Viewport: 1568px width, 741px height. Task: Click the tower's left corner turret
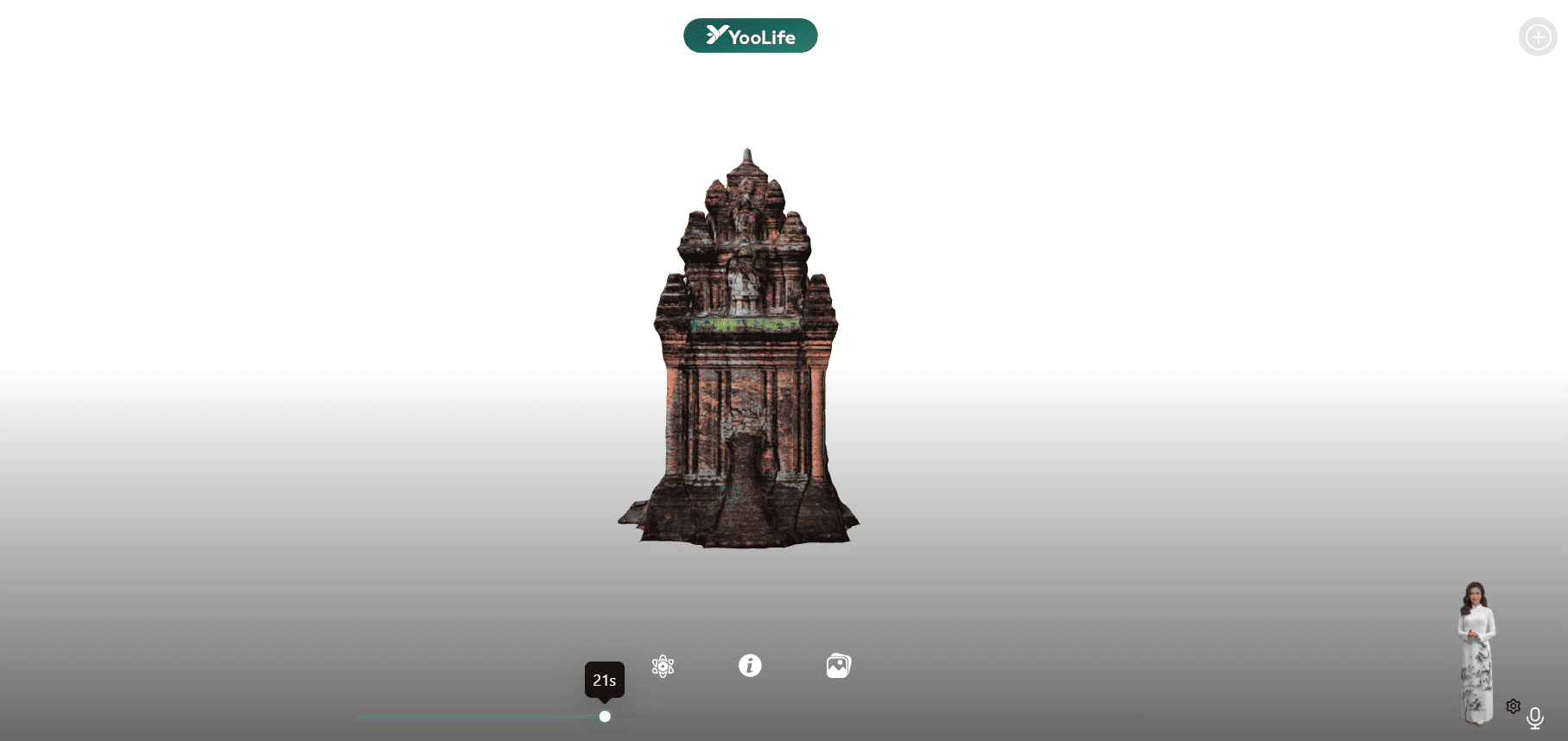click(670, 311)
